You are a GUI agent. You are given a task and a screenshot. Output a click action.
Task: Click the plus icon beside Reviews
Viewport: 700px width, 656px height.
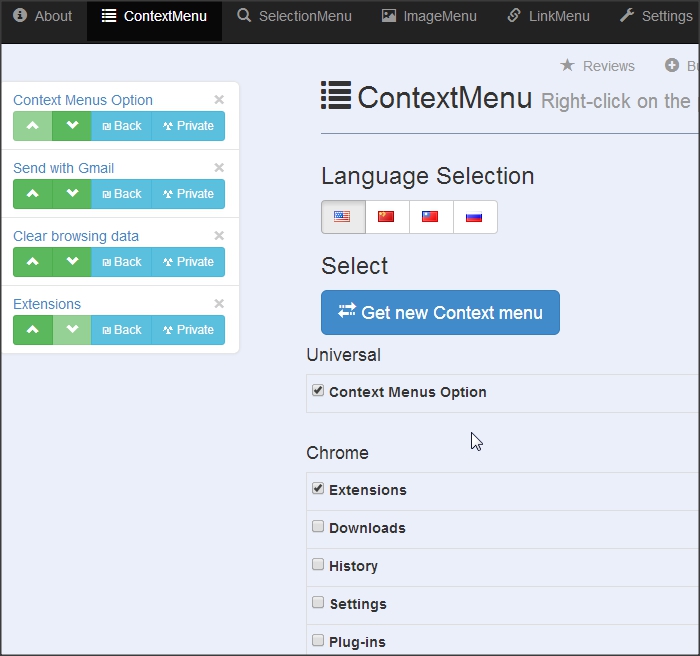[672, 65]
